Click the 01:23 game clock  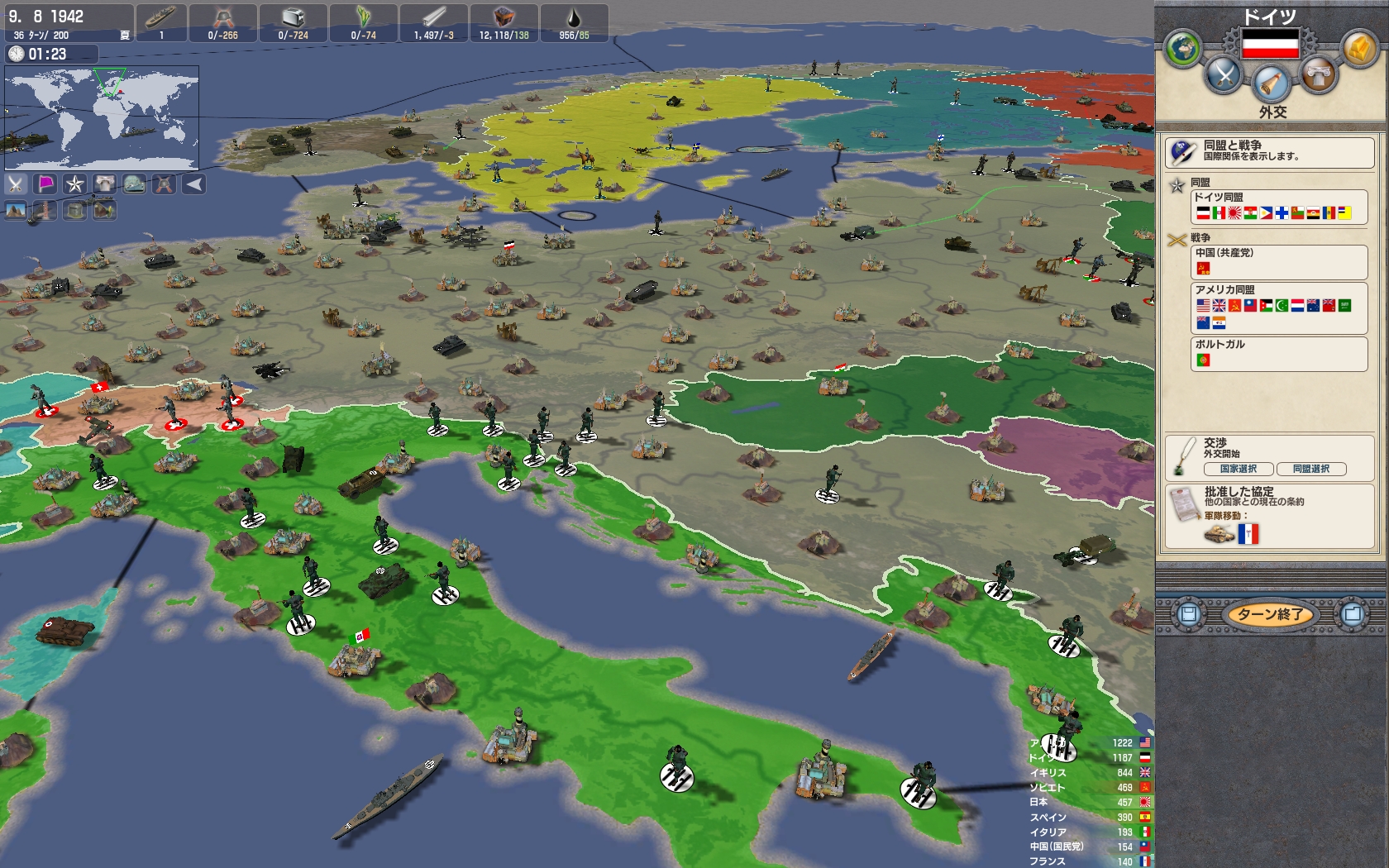pyautogui.click(x=52, y=54)
